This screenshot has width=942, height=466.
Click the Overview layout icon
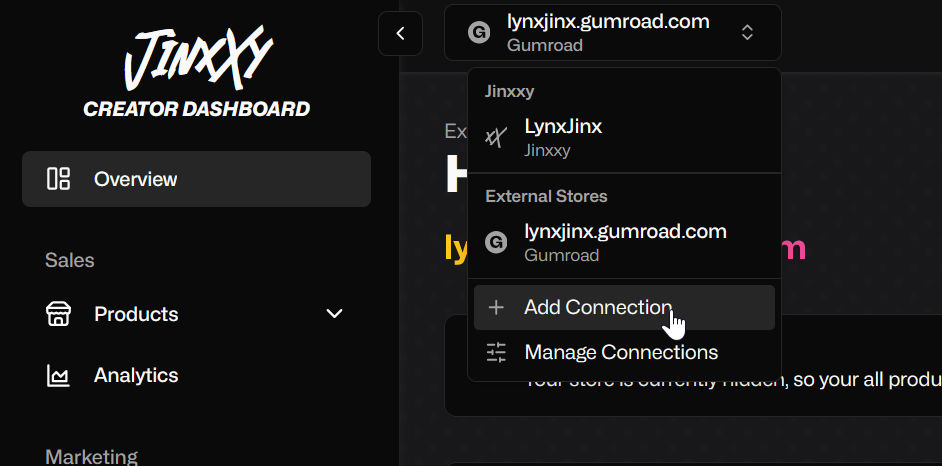pos(58,179)
